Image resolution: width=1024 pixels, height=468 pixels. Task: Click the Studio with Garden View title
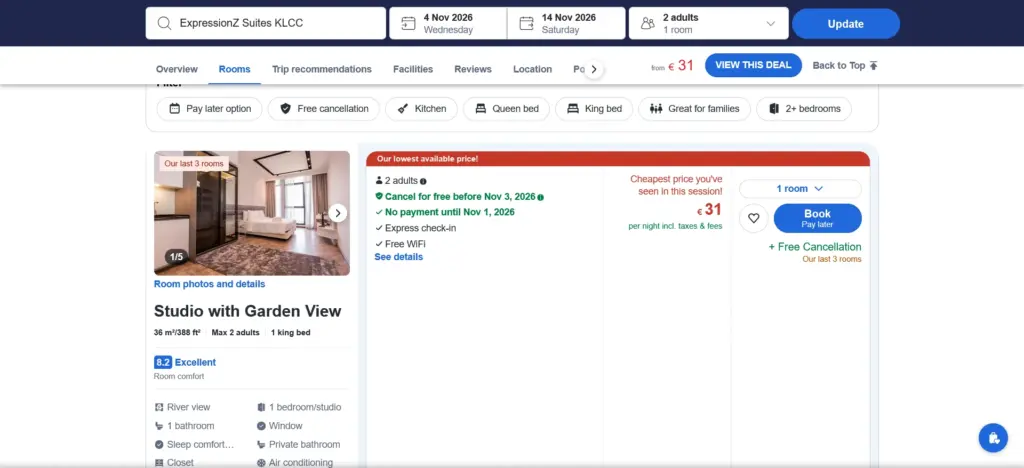(248, 311)
